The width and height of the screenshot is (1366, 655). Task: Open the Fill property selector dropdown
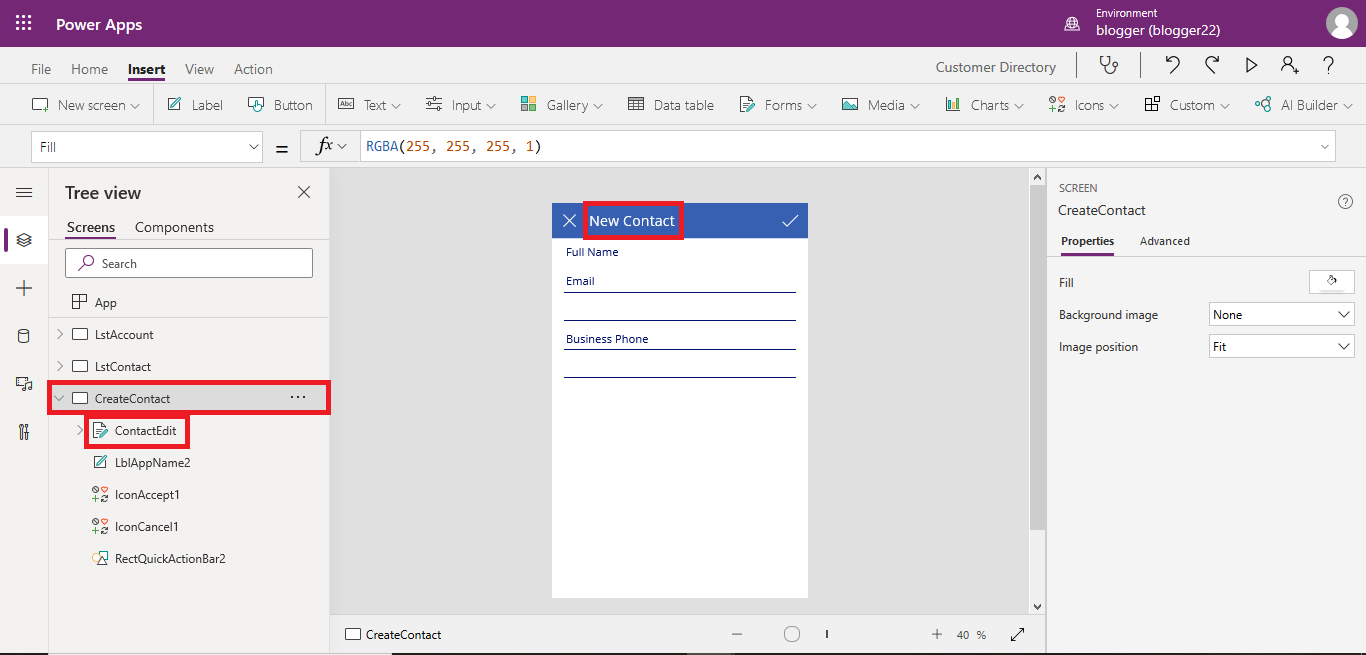click(147, 147)
